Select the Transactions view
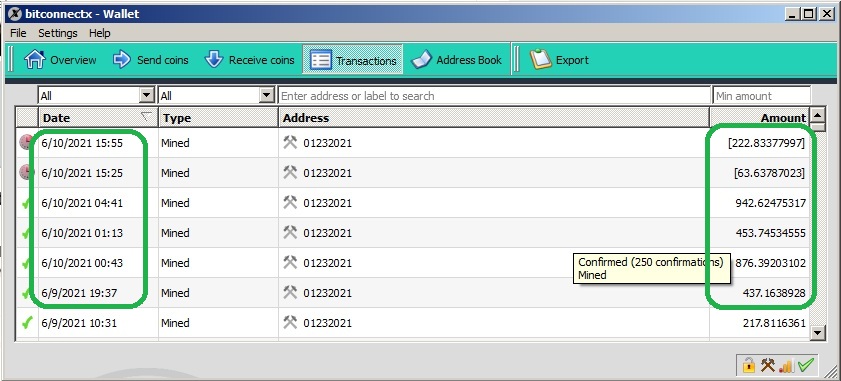The height and width of the screenshot is (381, 841). tap(353, 60)
